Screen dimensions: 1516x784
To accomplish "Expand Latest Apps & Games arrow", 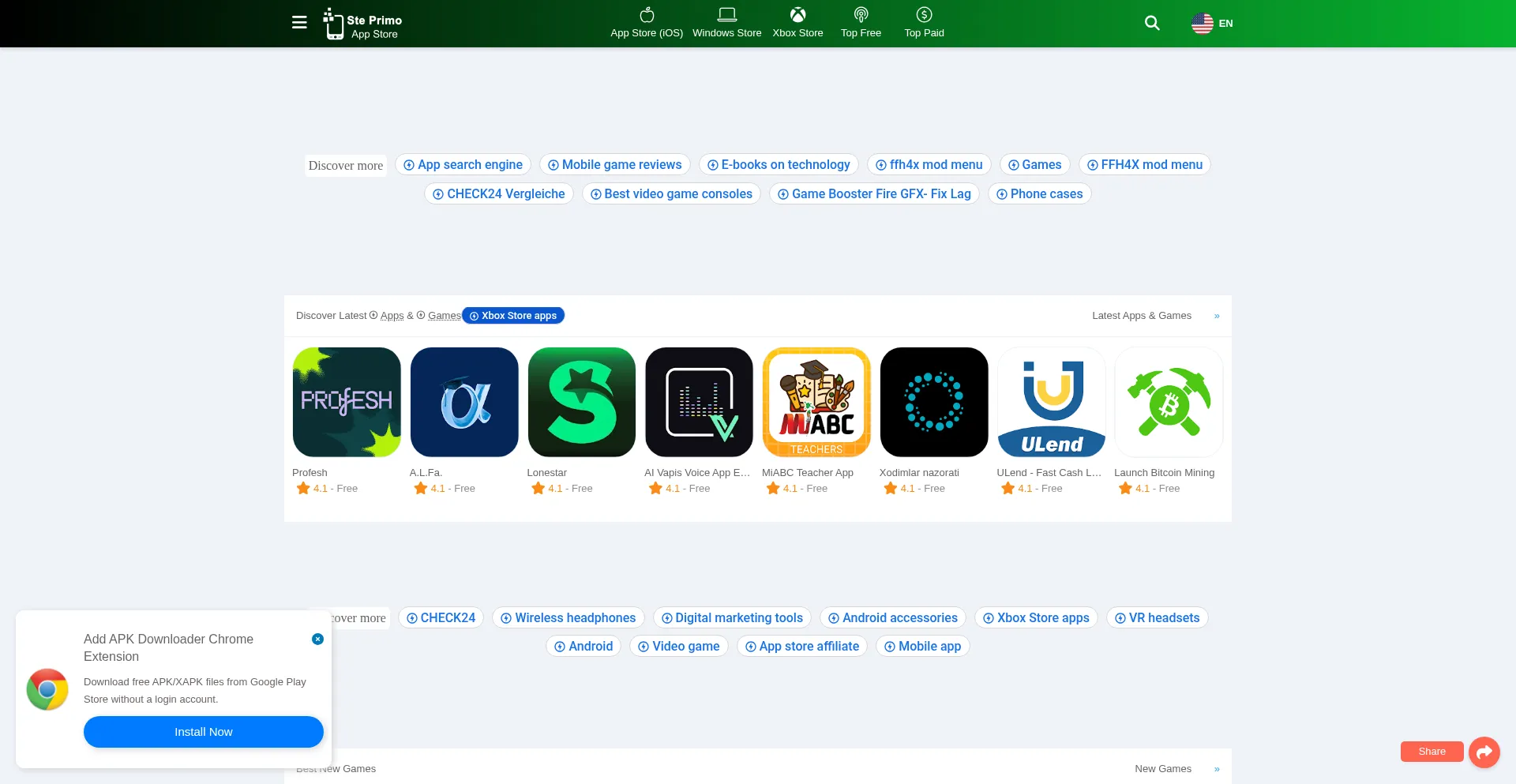I will tap(1217, 316).
